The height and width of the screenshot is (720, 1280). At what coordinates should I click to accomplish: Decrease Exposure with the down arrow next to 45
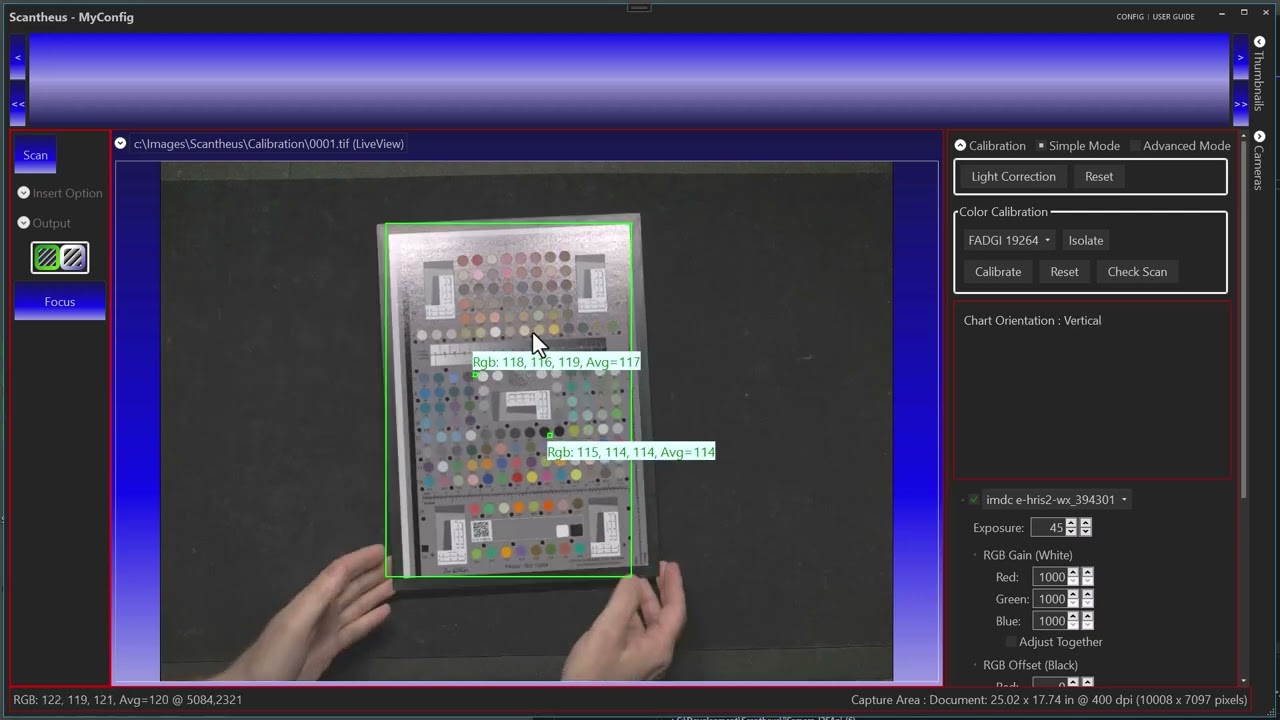click(x=1071, y=532)
